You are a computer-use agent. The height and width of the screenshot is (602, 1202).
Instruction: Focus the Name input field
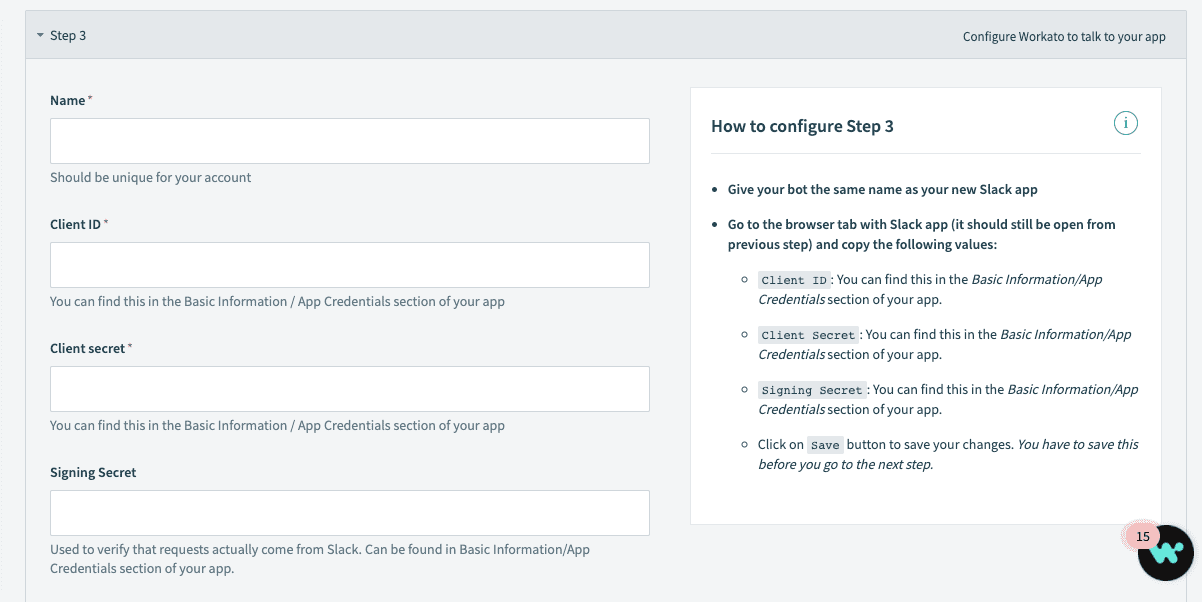pyautogui.click(x=350, y=141)
